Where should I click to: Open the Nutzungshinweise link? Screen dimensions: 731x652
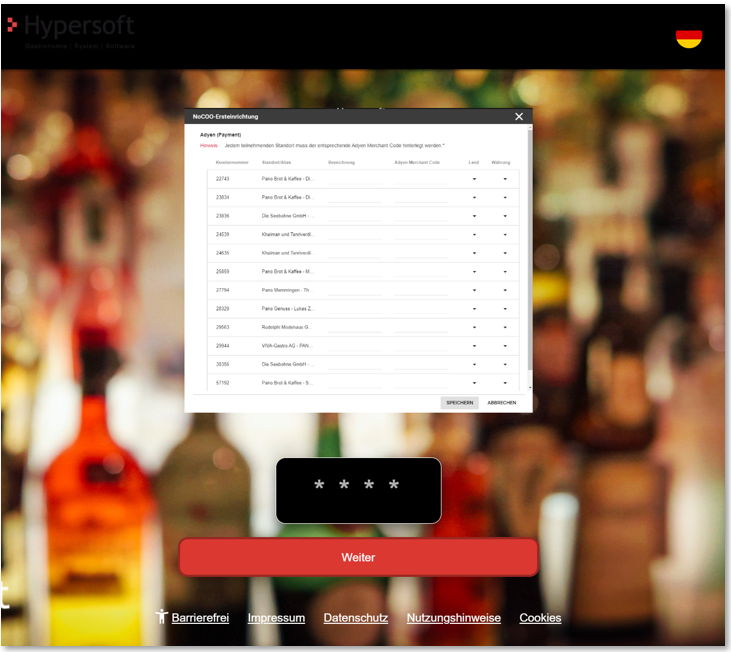click(x=453, y=618)
